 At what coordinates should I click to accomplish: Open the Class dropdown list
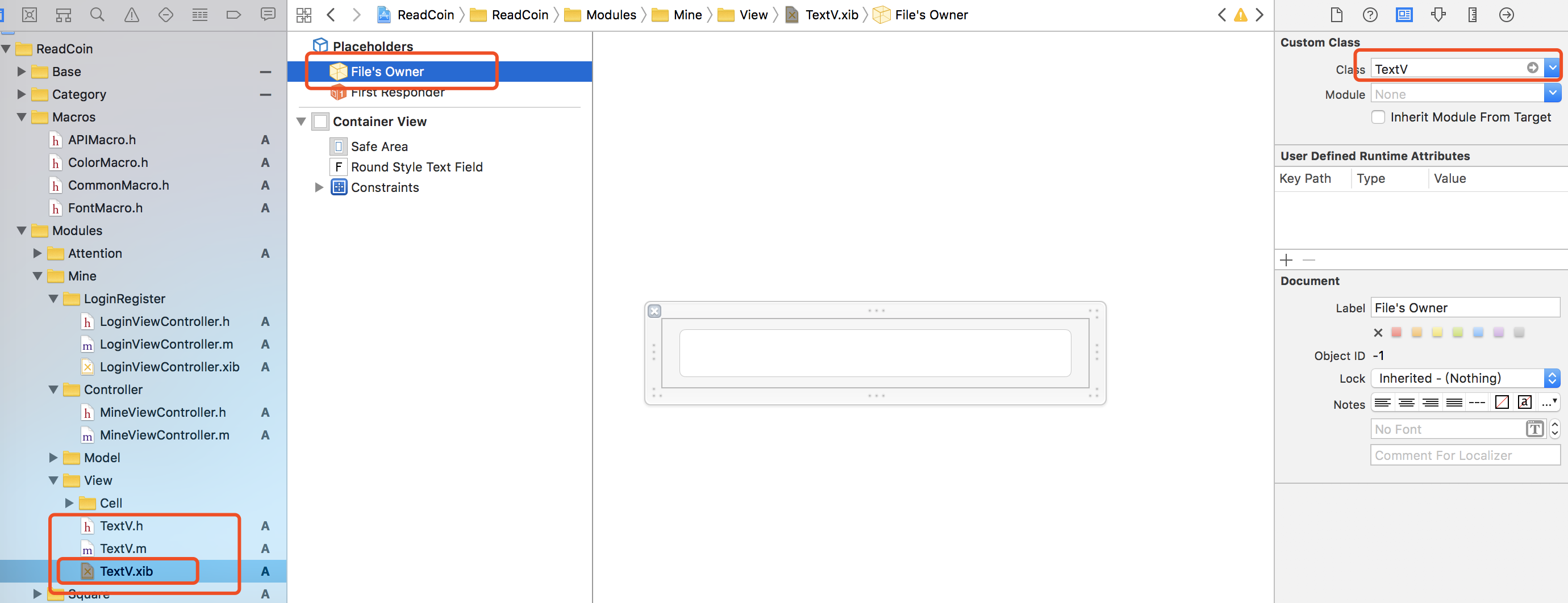[1552, 68]
